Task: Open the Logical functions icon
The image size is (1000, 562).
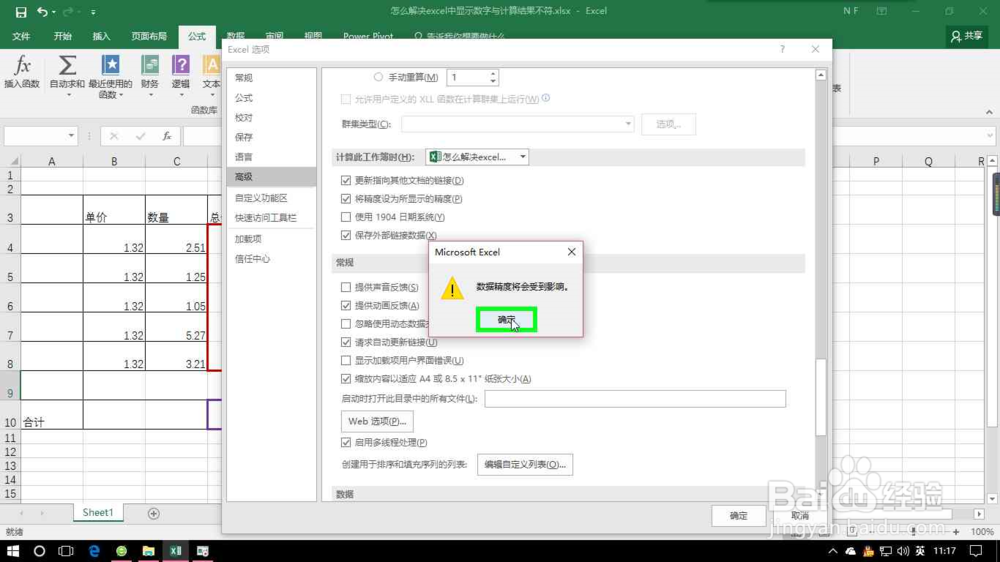Action: [181, 65]
